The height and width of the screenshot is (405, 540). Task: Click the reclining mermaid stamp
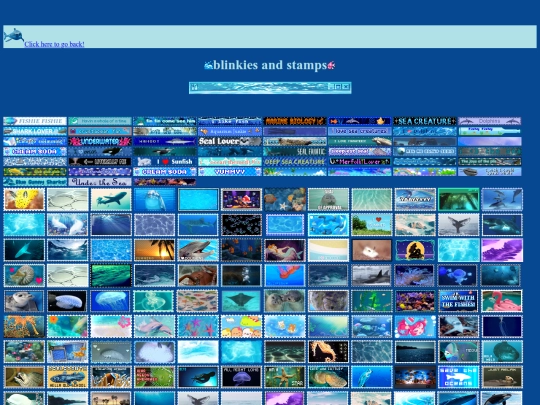point(285,250)
